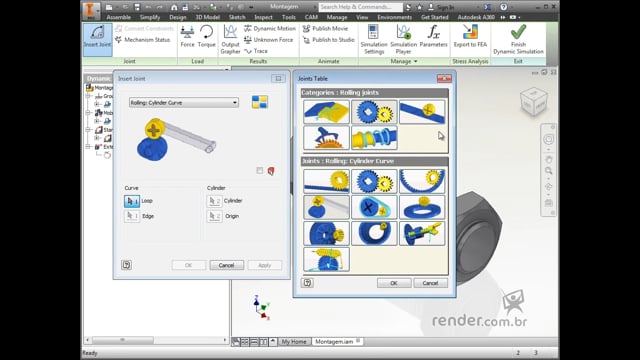Open the fx Parameters tool
The image size is (640, 360).
click(x=433, y=36)
